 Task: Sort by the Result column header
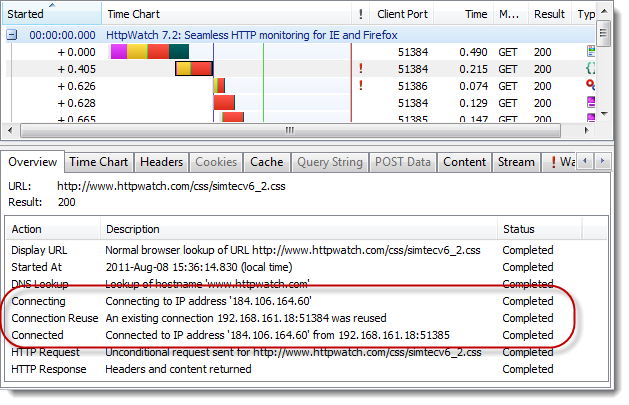point(549,14)
